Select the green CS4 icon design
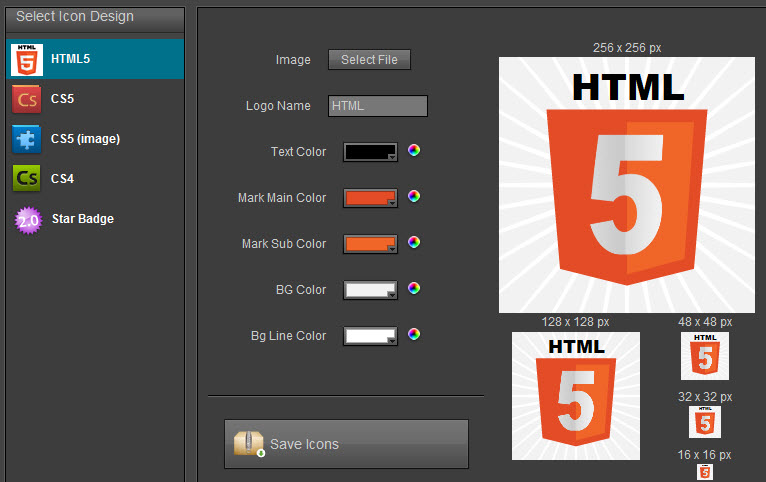This screenshot has height=482, width=766. (95, 179)
